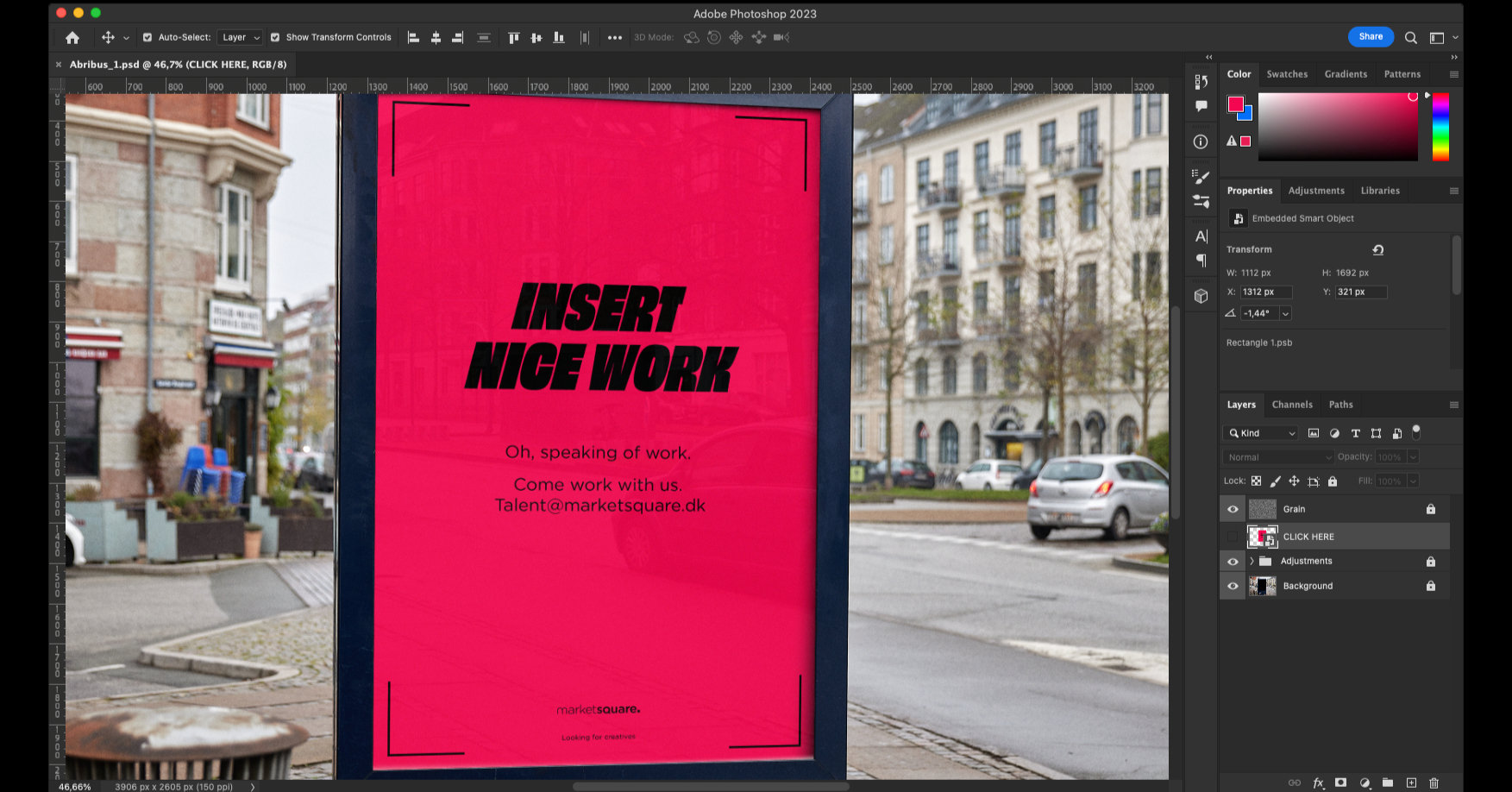The width and height of the screenshot is (1512, 792).
Task: Click the Share button
Action: point(1371,36)
